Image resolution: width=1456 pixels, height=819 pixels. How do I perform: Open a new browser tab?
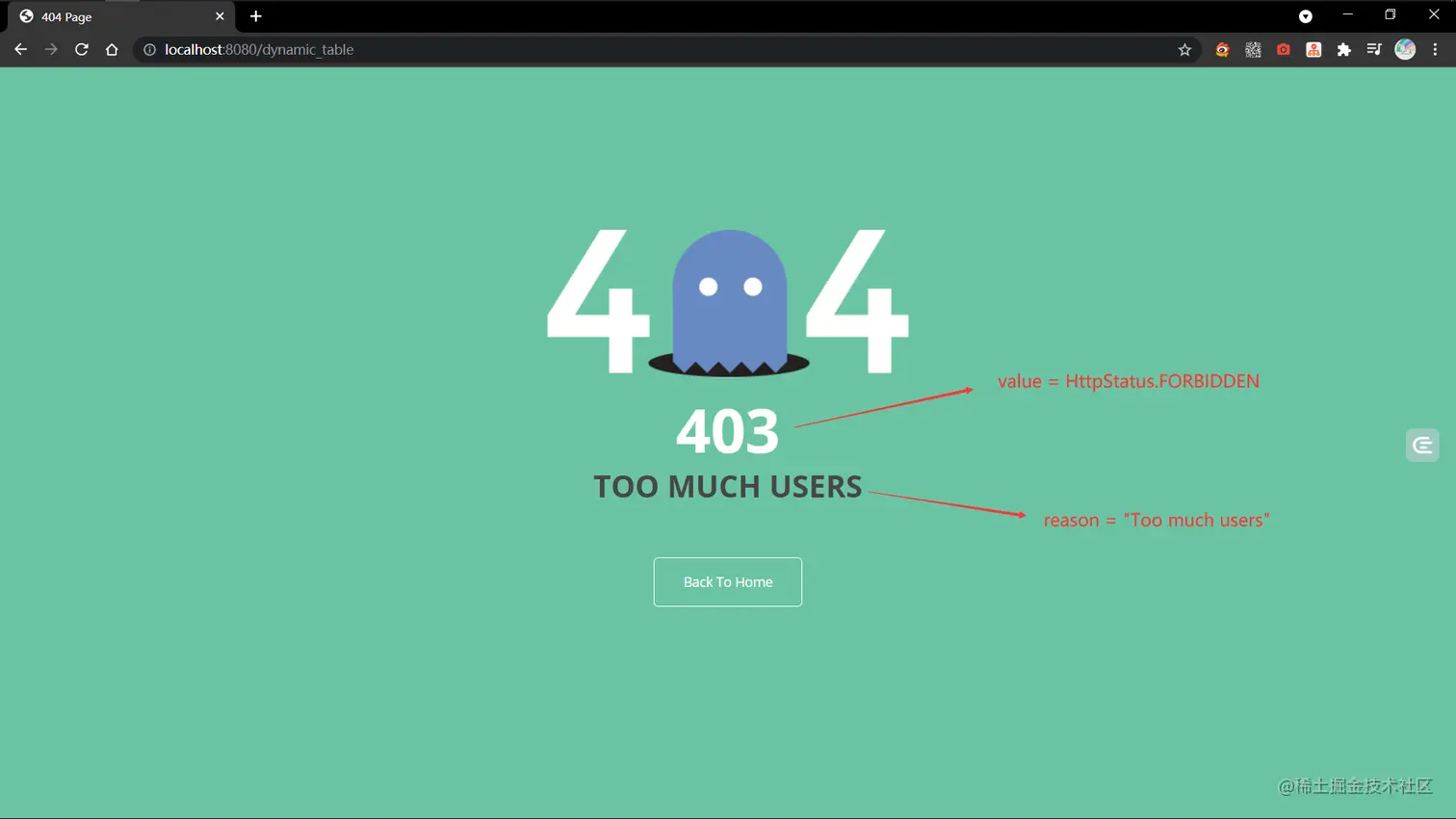tap(256, 16)
